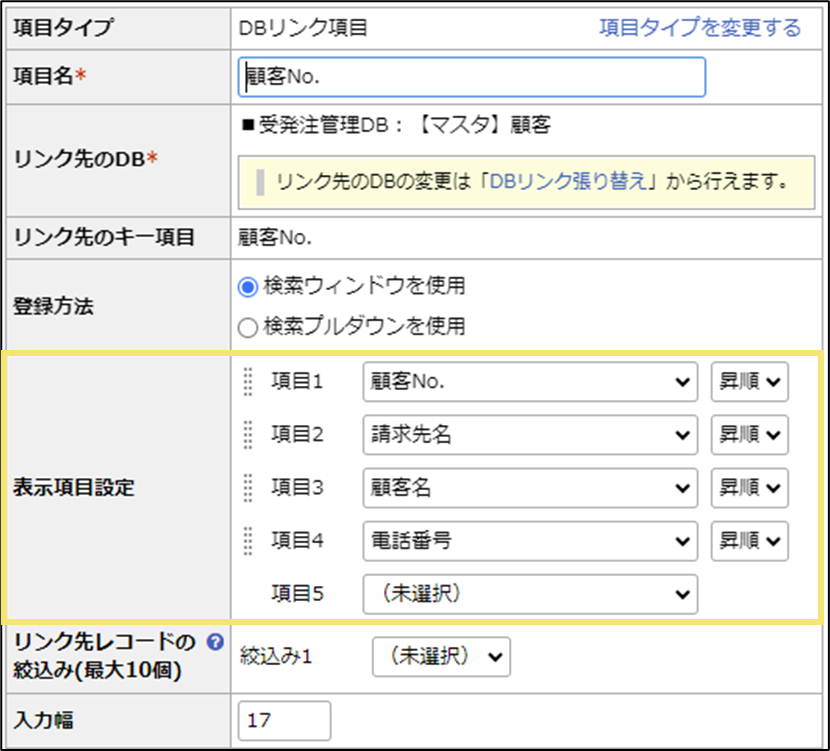830x751 pixels.
Task: Open the 項目4 dropdown showing 電話番号
Action: (530, 541)
